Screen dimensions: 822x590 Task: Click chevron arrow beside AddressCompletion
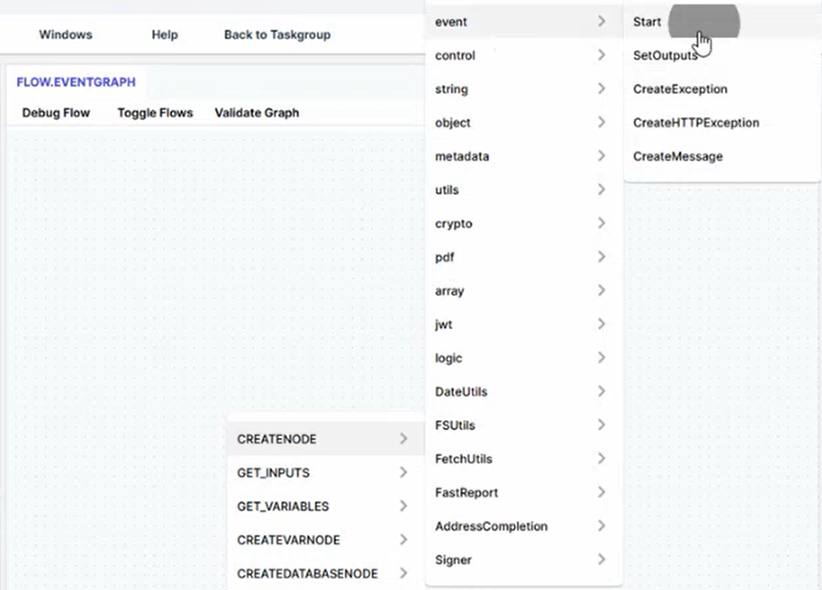click(601, 525)
